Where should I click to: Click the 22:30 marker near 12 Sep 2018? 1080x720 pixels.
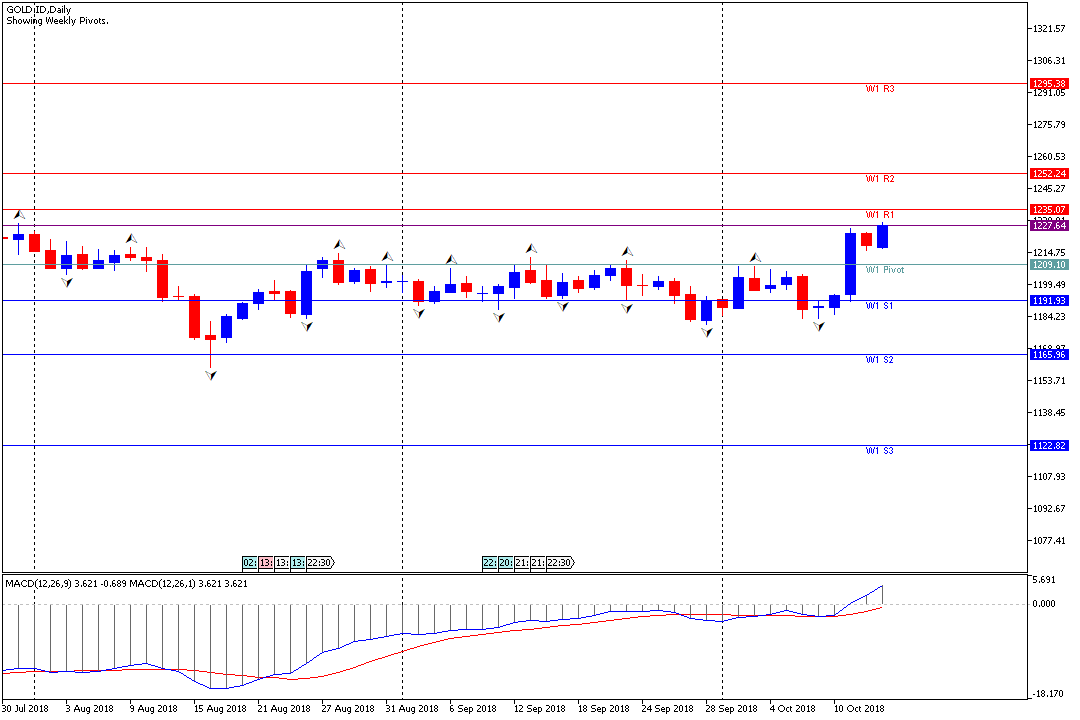(559, 563)
